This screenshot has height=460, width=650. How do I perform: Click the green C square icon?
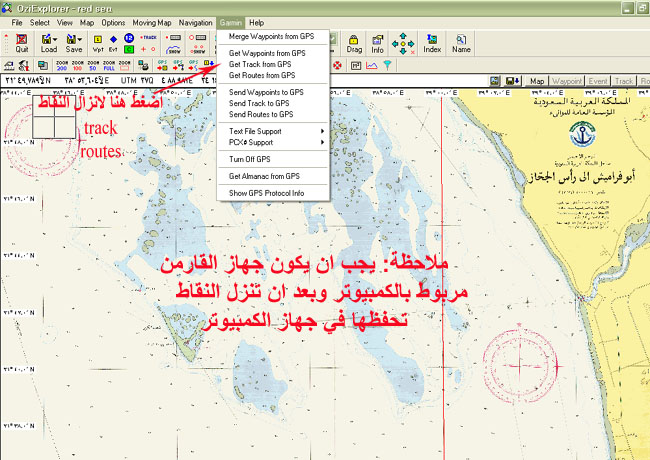129,49
